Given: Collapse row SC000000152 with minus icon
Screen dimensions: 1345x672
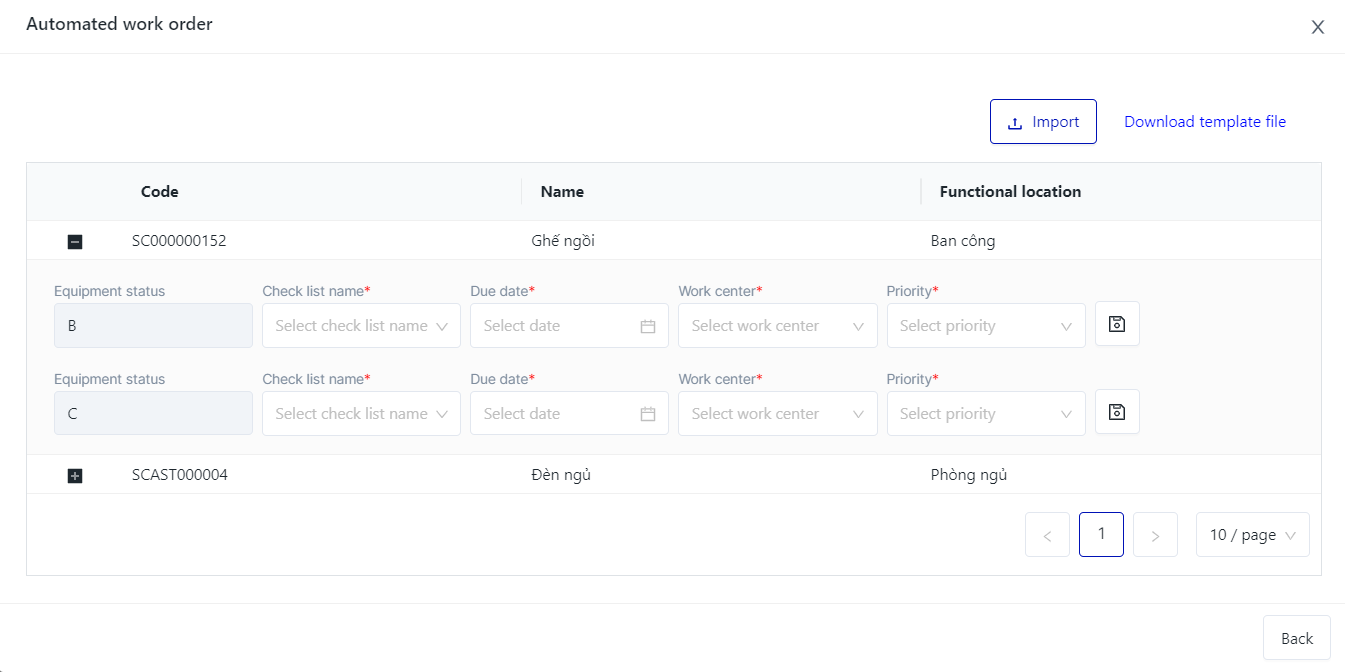Looking at the screenshot, I should [74, 241].
